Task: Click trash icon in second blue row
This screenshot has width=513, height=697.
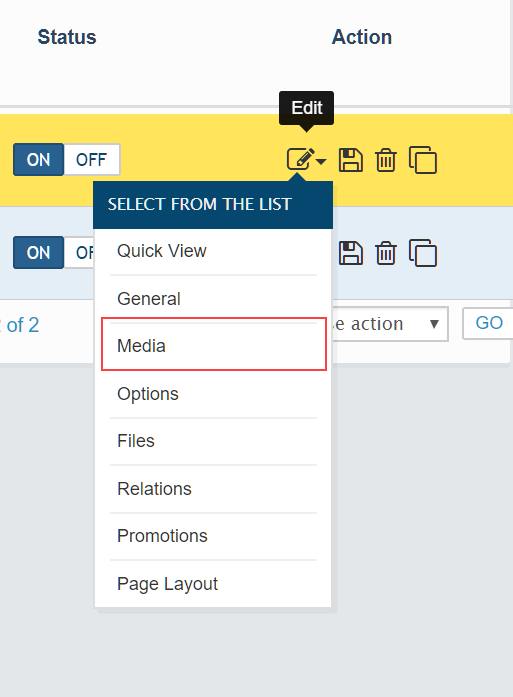Action: pyautogui.click(x=385, y=253)
